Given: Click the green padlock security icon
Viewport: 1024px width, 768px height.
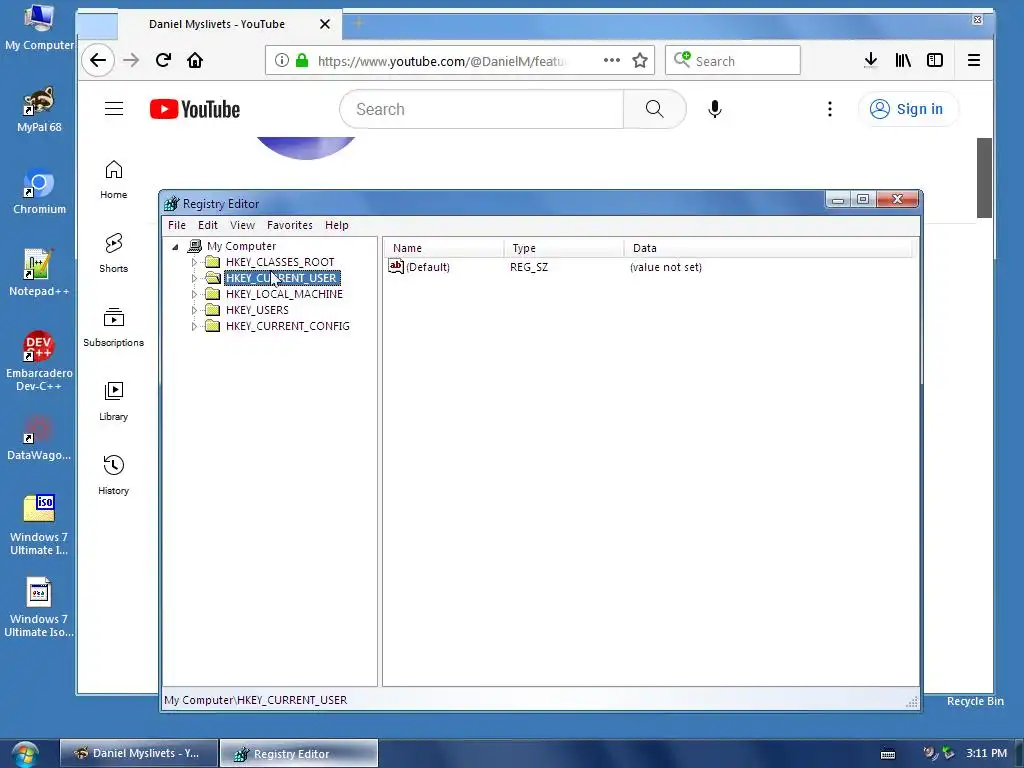Looking at the screenshot, I should click(x=302, y=61).
